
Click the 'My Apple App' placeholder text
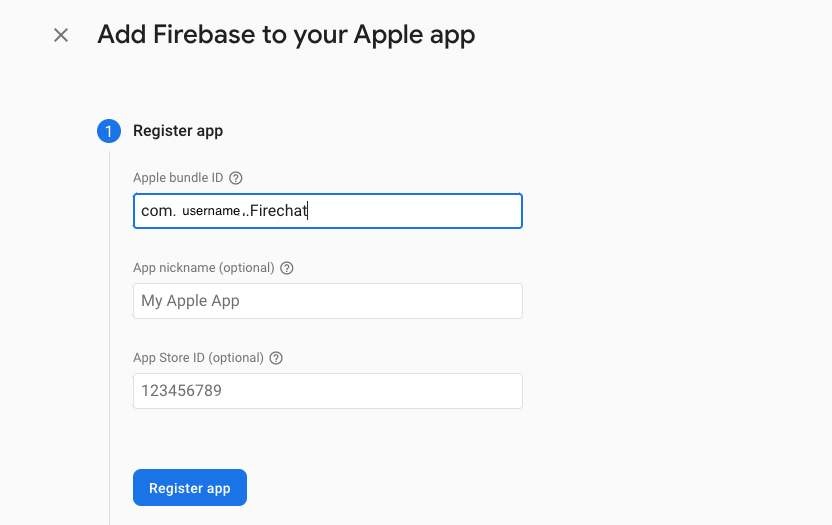[190, 301]
